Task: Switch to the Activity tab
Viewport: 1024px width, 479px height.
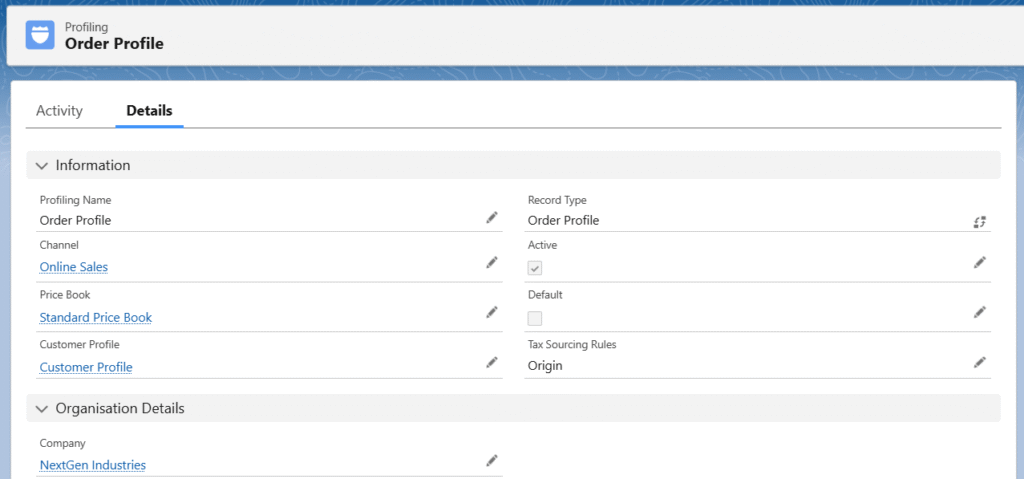Action: point(59,111)
